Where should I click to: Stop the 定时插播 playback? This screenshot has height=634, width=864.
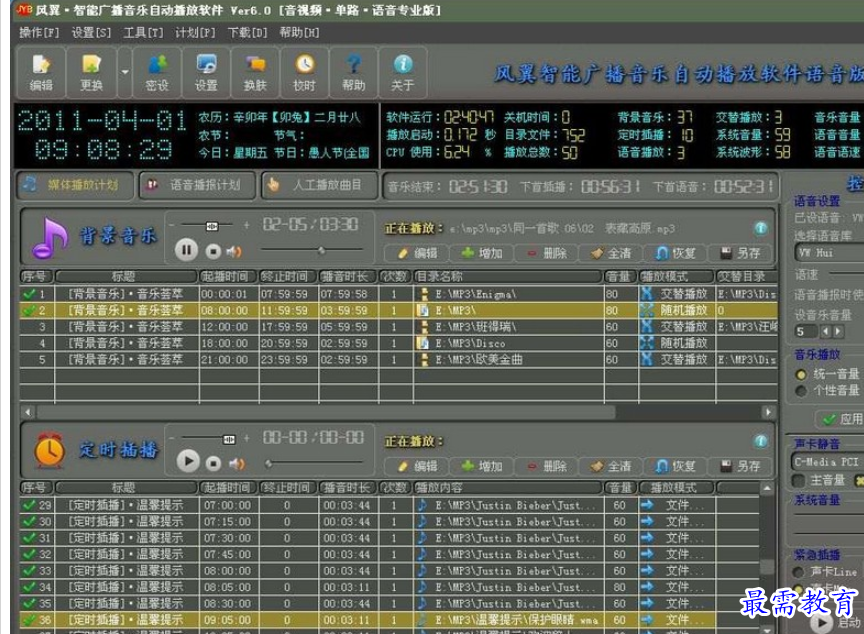point(213,464)
